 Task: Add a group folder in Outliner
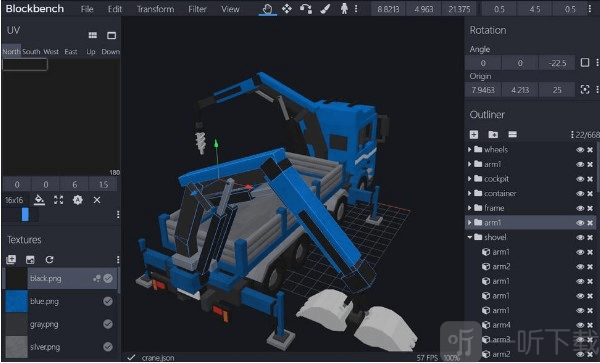(x=493, y=134)
